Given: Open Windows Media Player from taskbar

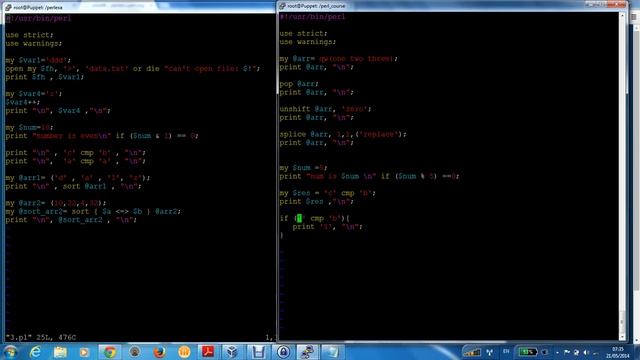Looking at the screenshot, I should (x=84, y=352).
